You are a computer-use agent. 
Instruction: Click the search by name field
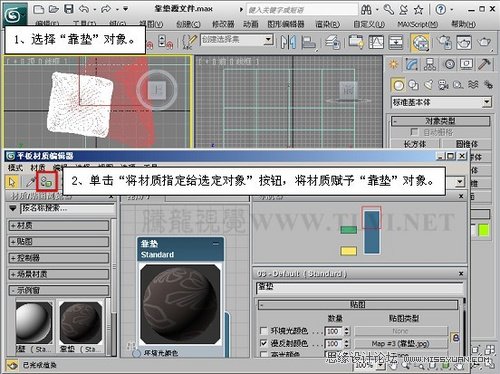click(x=67, y=209)
